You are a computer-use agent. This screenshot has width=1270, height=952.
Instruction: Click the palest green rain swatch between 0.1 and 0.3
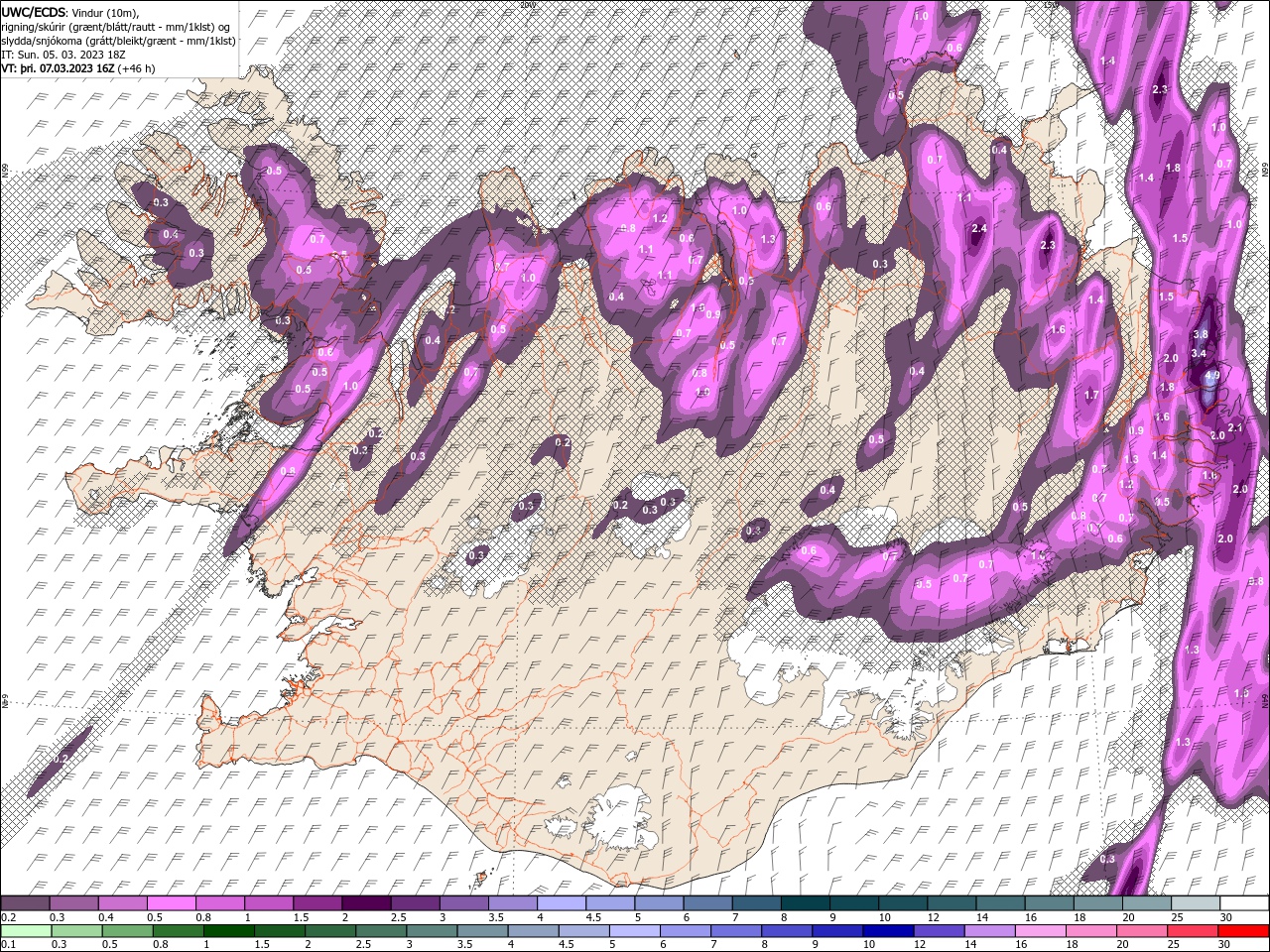click(x=25, y=931)
